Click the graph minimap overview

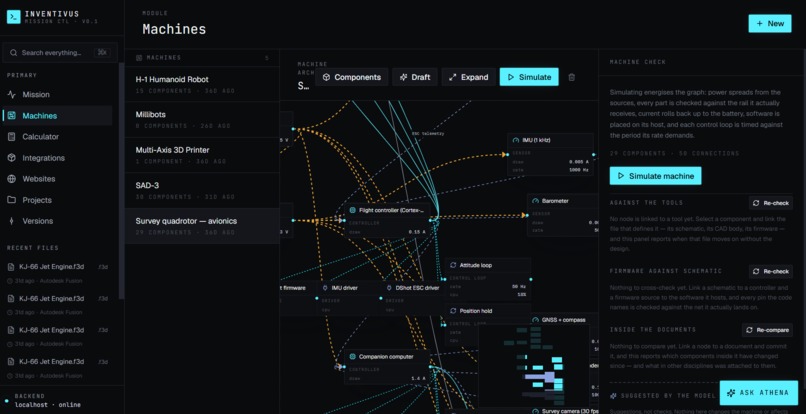pyautogui.click(x=533, y=365)
